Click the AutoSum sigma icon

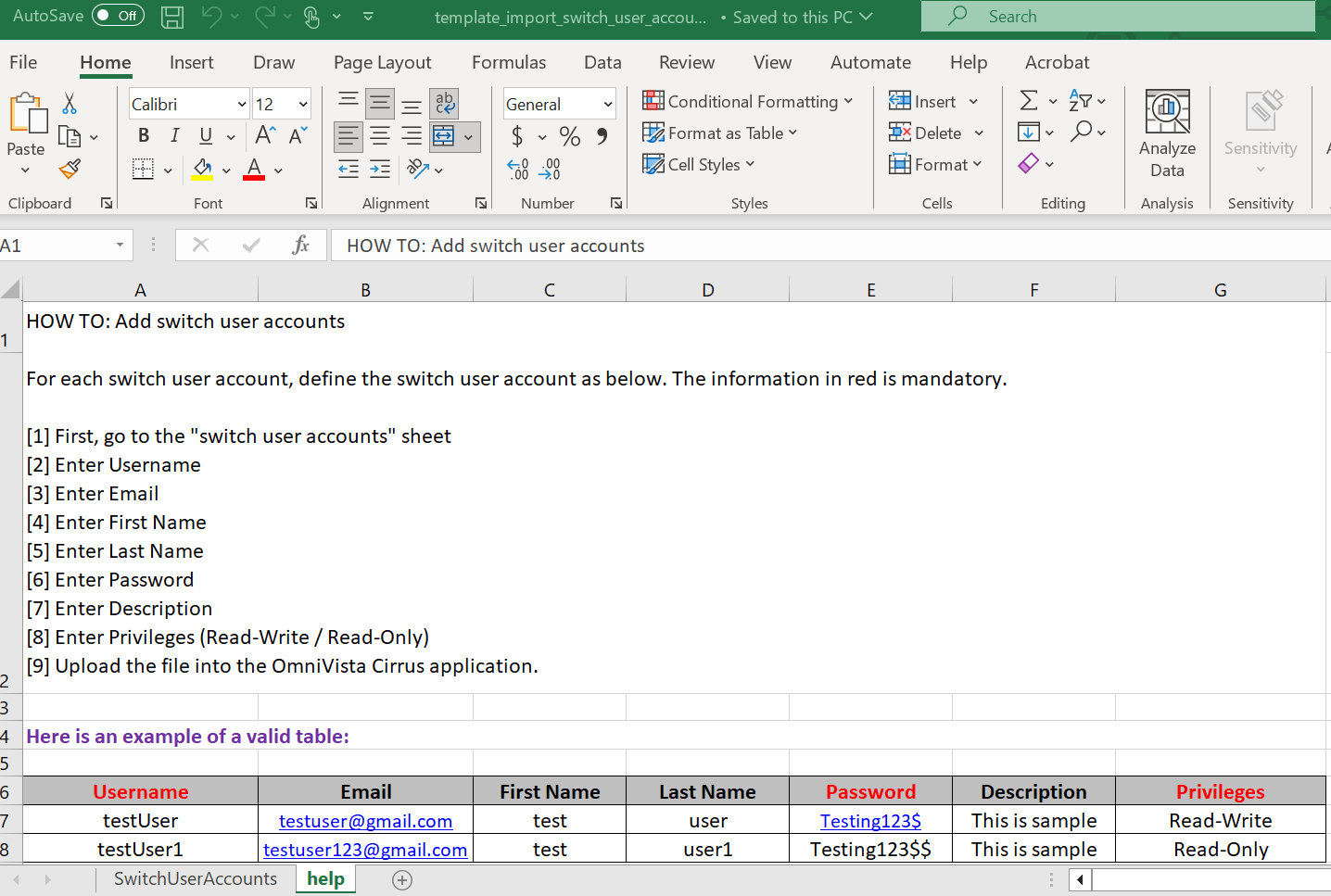point(1029,100)
